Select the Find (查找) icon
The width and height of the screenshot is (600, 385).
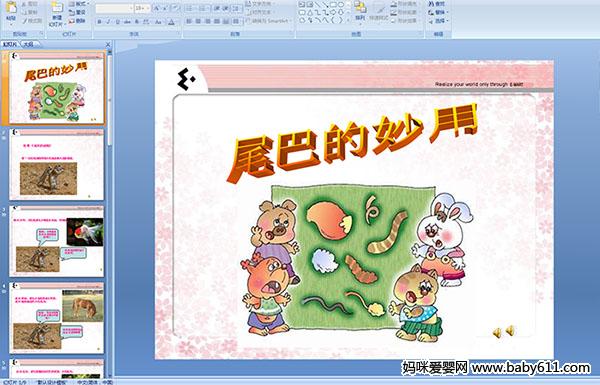(x=437, y=3)
